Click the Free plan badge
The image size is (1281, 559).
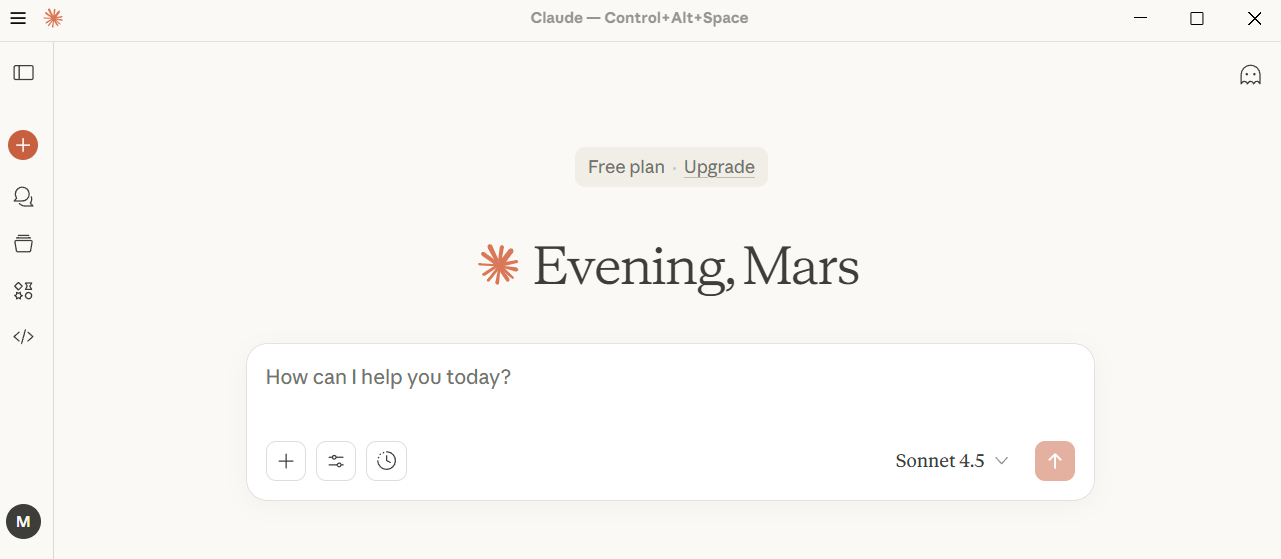tap(626, 167)
